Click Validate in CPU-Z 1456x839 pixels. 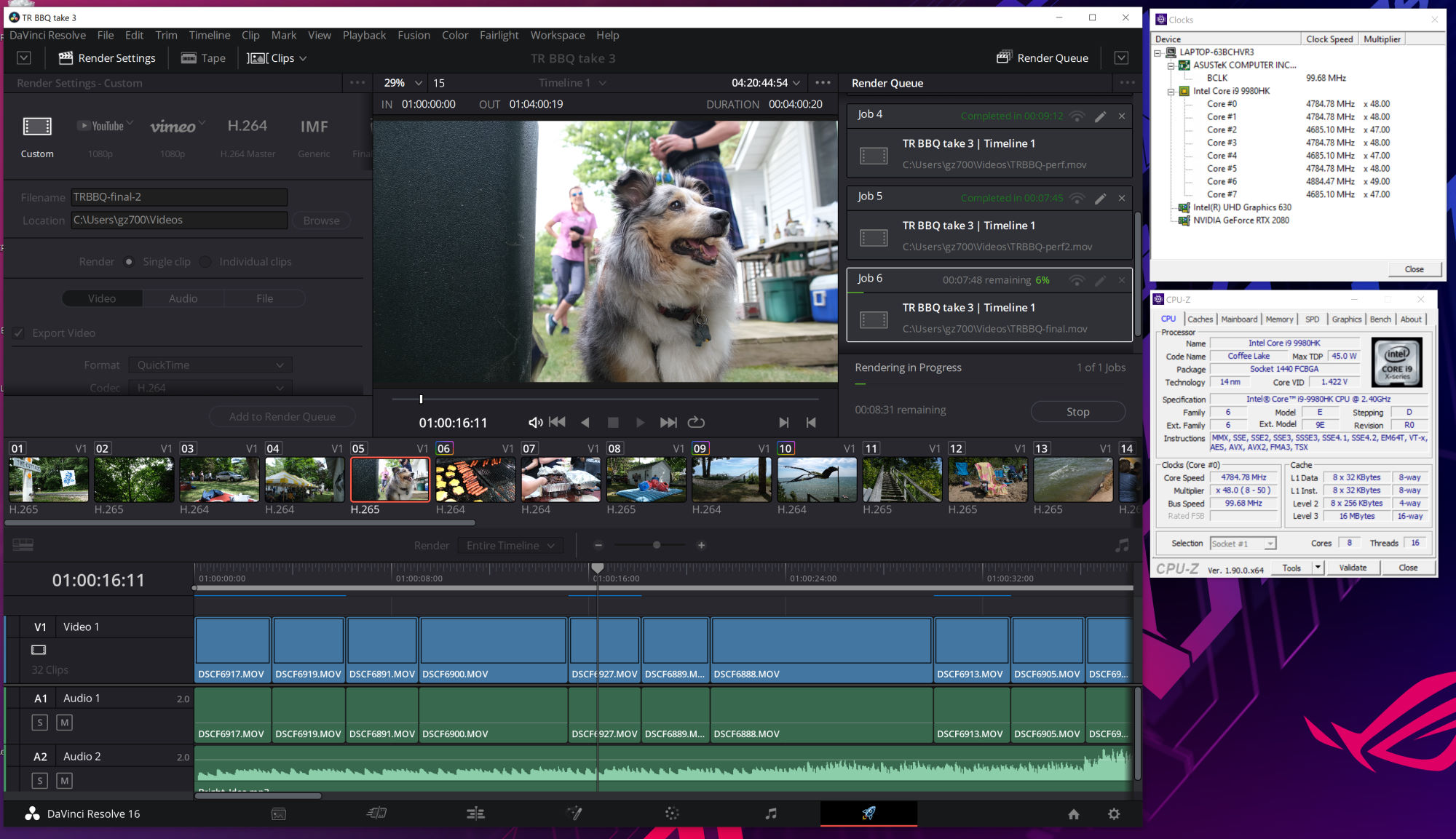tap(1353, 568)
